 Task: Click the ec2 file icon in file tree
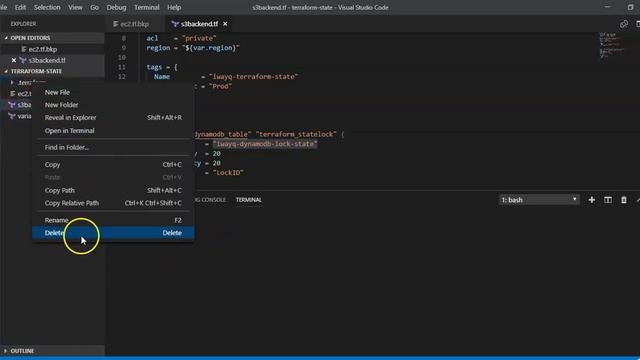point(13,94)
